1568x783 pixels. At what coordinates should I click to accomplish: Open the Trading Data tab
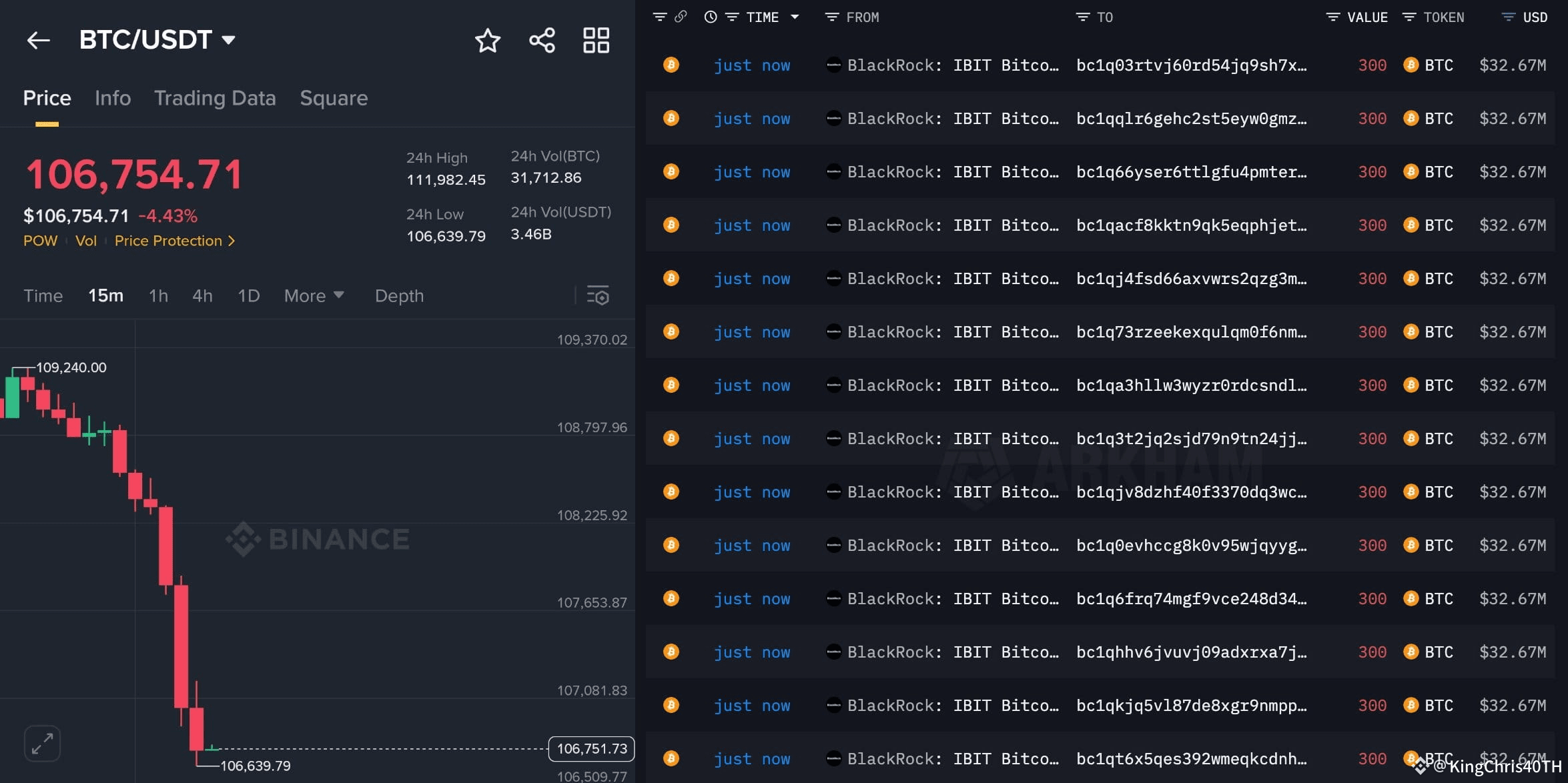tap(215, 98)
